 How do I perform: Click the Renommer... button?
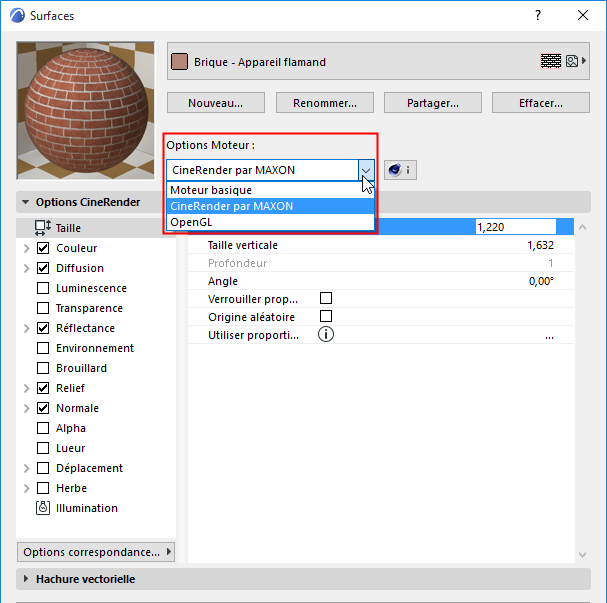(325, 103)
